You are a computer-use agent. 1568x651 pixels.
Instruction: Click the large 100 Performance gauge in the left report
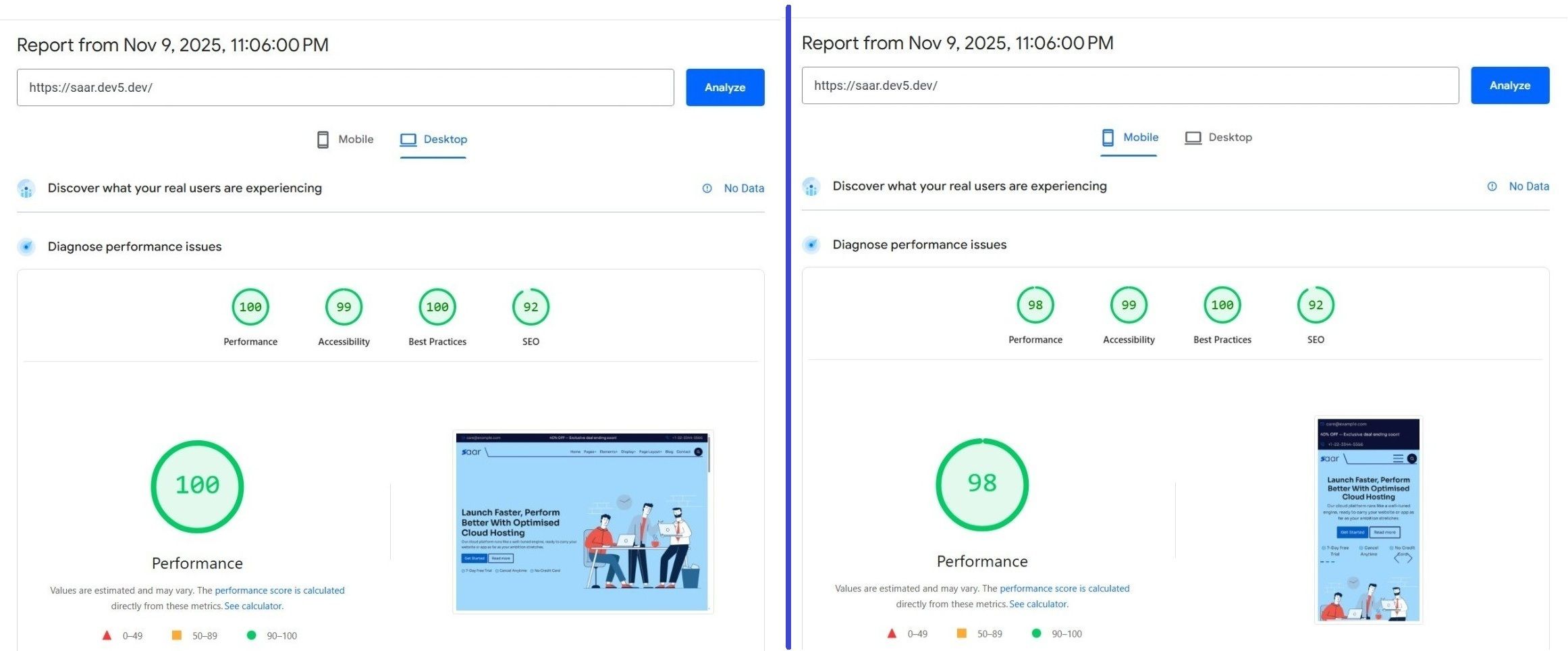click(197, 486)
